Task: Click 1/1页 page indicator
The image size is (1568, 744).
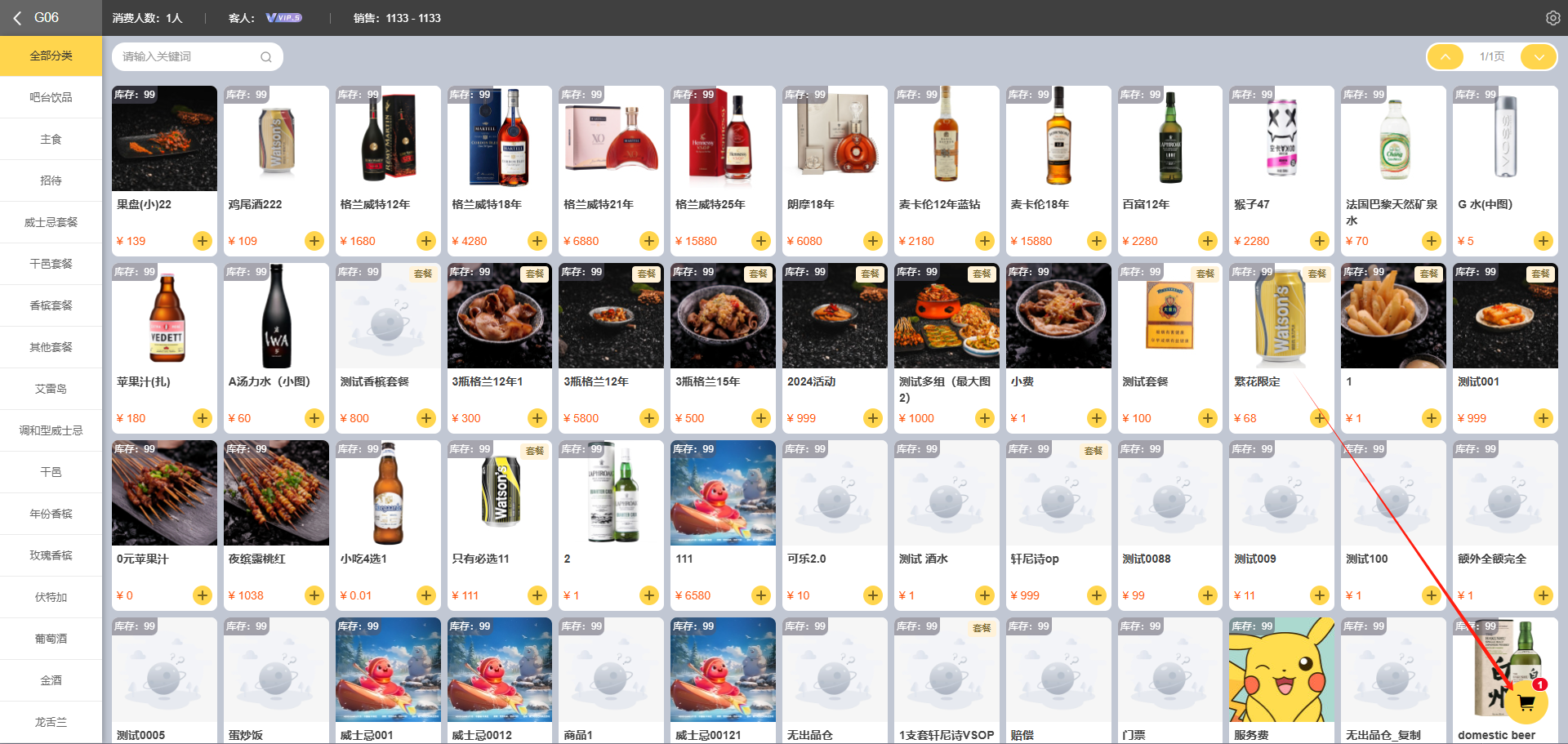Action: (1492, 56)
